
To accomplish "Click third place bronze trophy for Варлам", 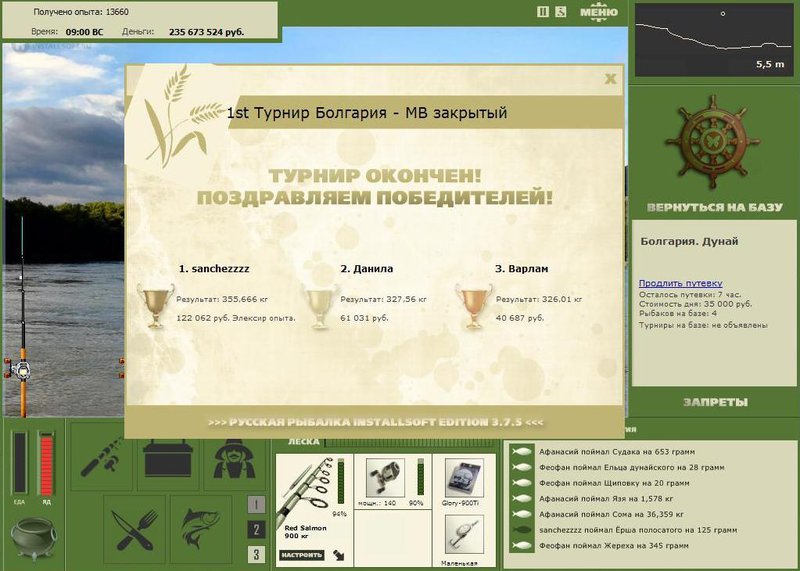I will coord(474,306).
